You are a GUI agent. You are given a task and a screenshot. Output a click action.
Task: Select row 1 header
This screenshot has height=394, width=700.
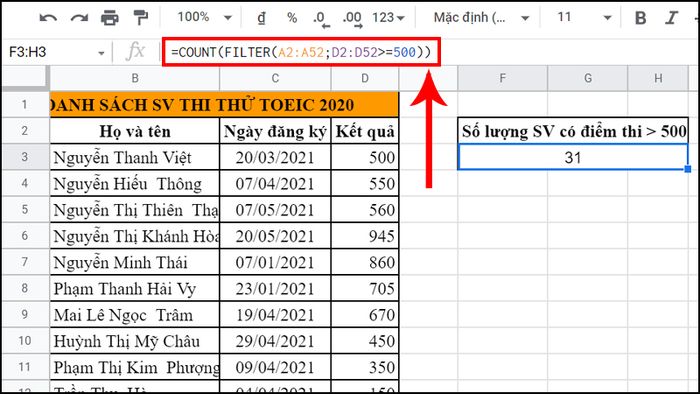(25, 105)
